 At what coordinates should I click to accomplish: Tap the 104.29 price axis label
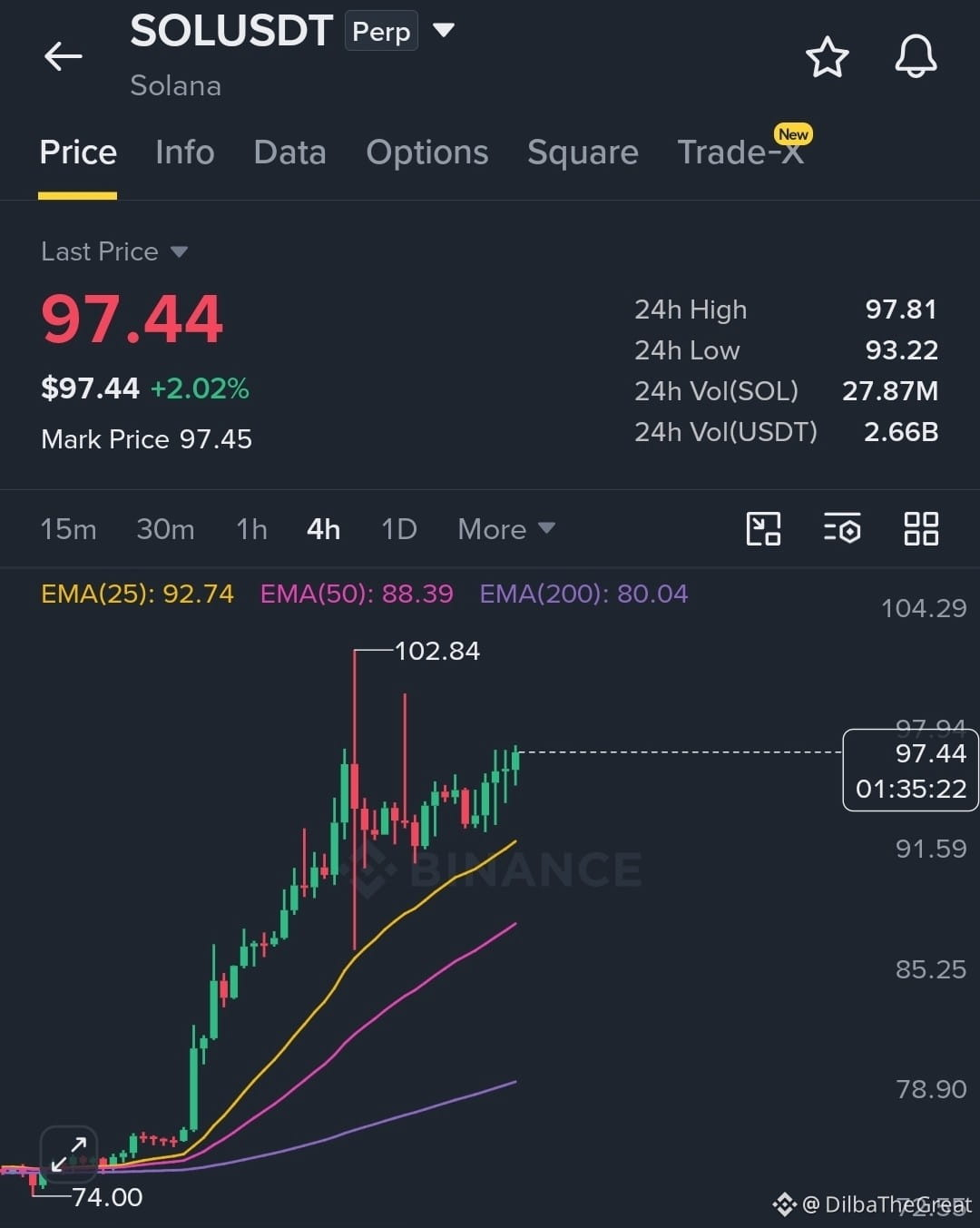[924, 608]
